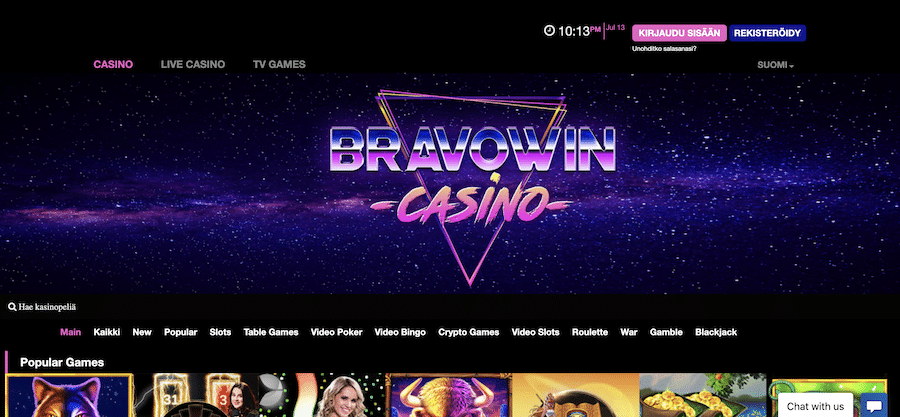Expand the Suomi language dropdown
This screenshot has height=417, width=900.
pyautogui.click(x=775, y=65)
